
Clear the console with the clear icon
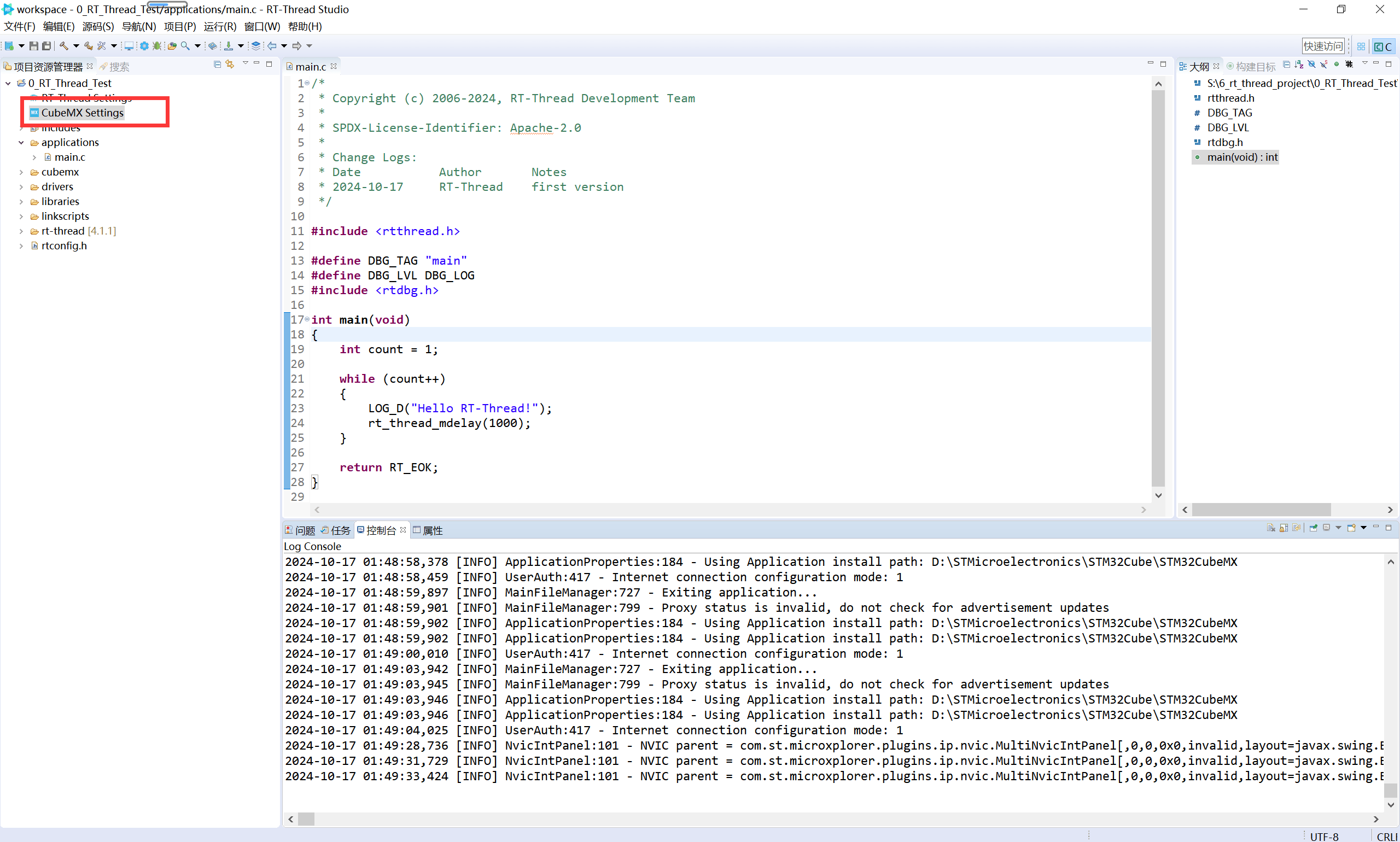(x=1270, y=528)
